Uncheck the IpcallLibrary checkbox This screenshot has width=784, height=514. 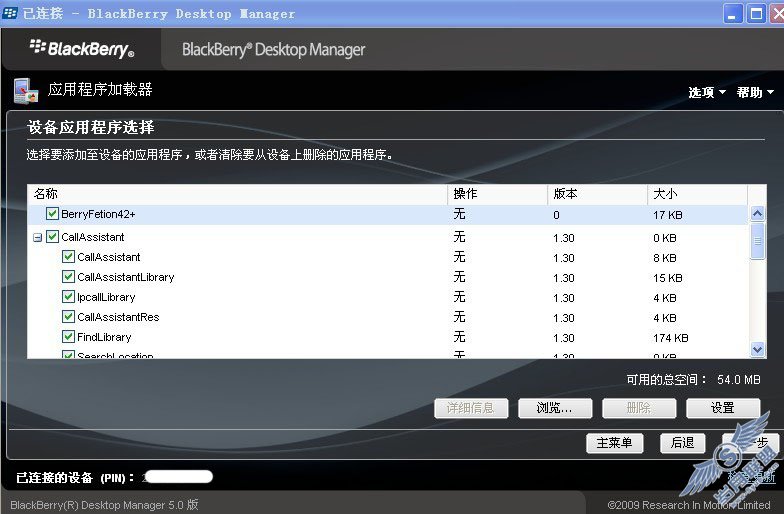(68, 296)
